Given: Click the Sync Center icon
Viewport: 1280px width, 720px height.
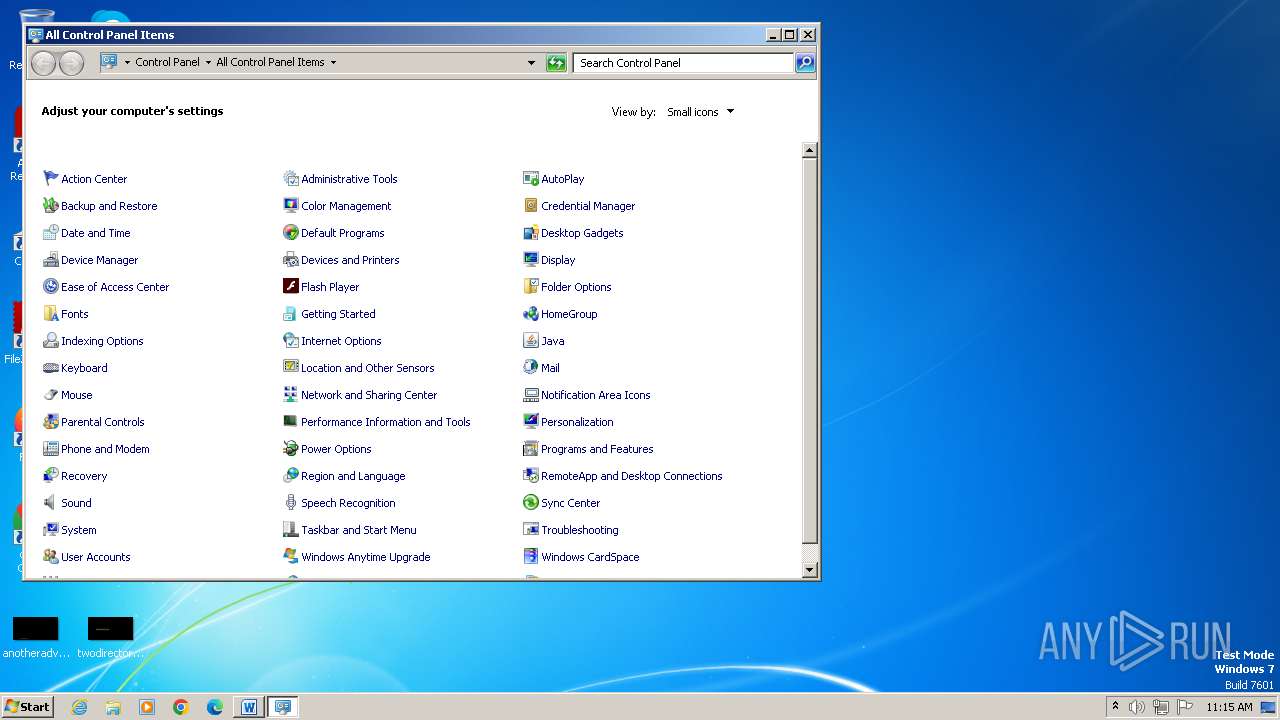Looking at the screenshot, I should (x=531, y=502).
